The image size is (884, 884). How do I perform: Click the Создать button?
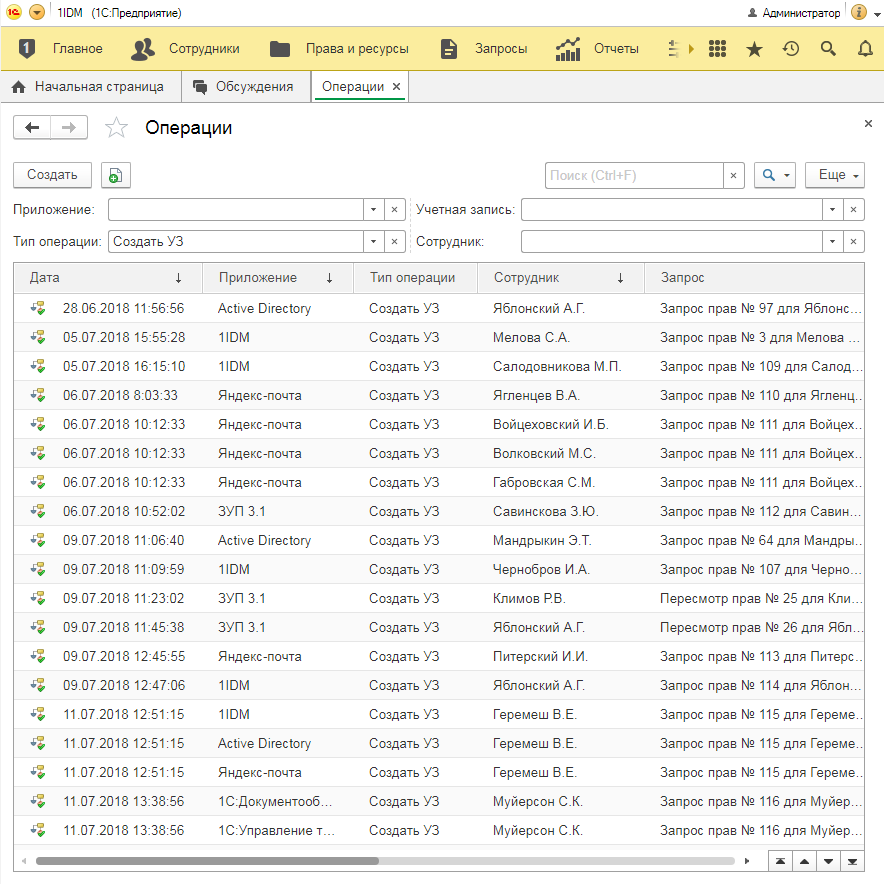(x=52, y=175)
